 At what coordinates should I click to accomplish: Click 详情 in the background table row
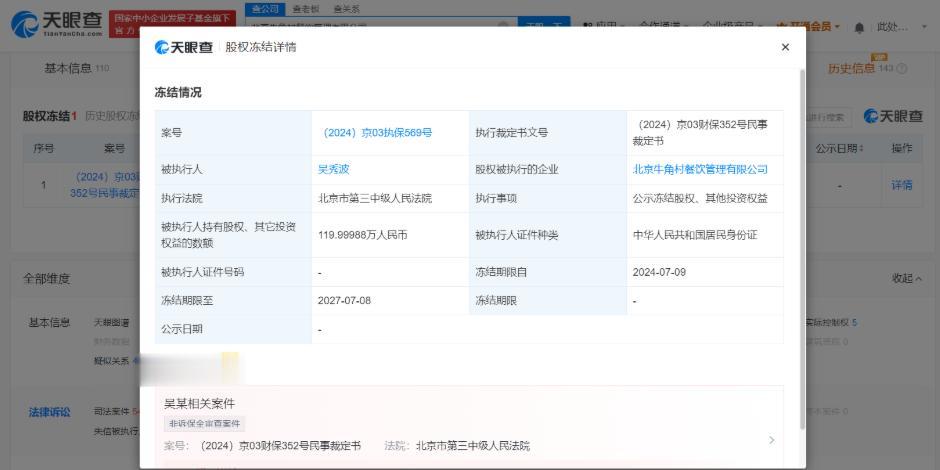click(902, 185)
